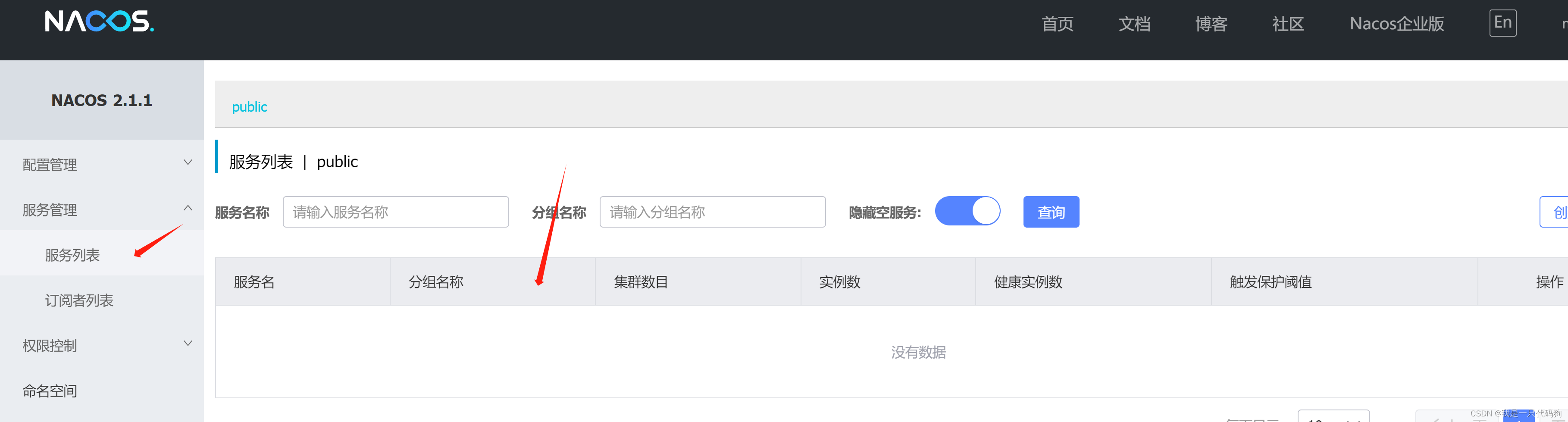
Task: Click the 分组名称 group name input field
Action: point(712,211)
